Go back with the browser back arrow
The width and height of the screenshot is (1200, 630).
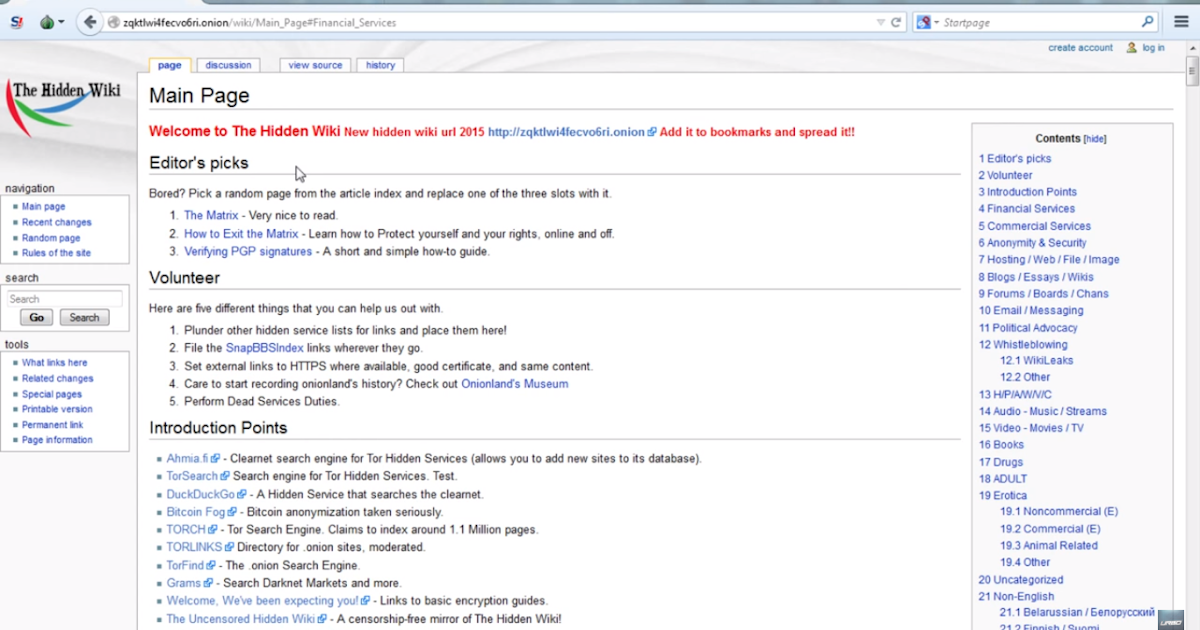[90, 22]
